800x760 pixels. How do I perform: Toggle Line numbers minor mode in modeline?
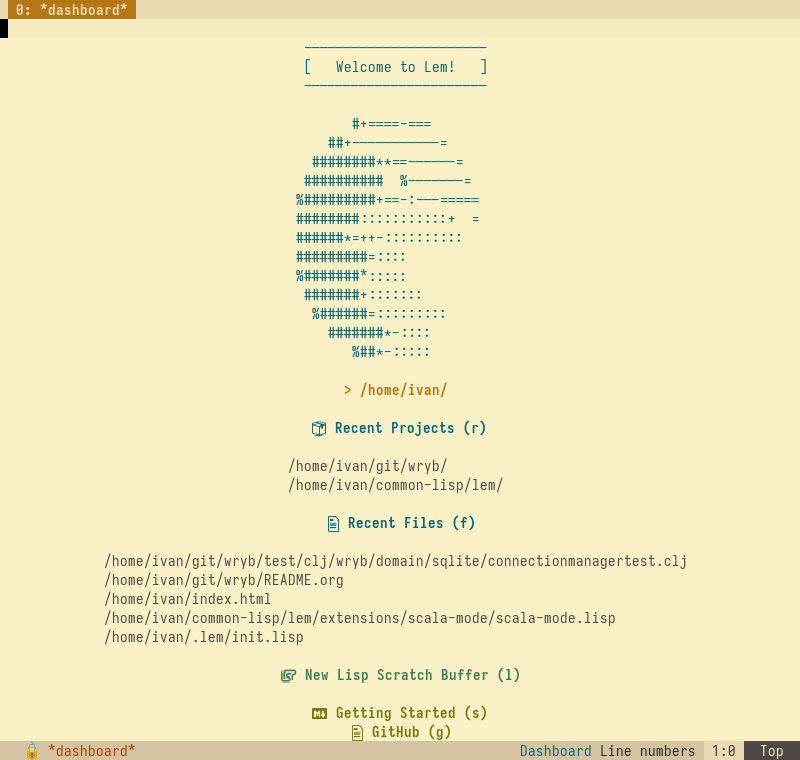(x=647, y=751)
